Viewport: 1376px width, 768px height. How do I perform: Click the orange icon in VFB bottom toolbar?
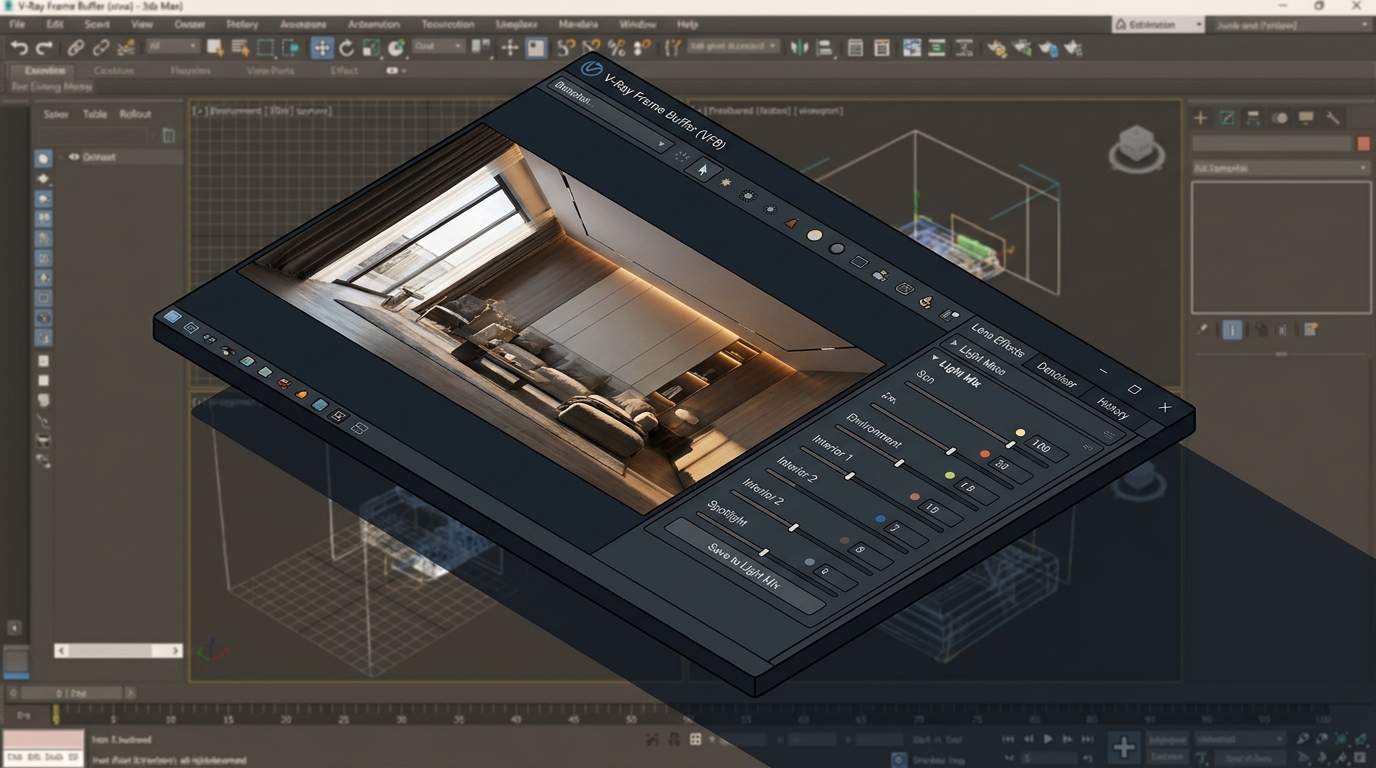301,394
